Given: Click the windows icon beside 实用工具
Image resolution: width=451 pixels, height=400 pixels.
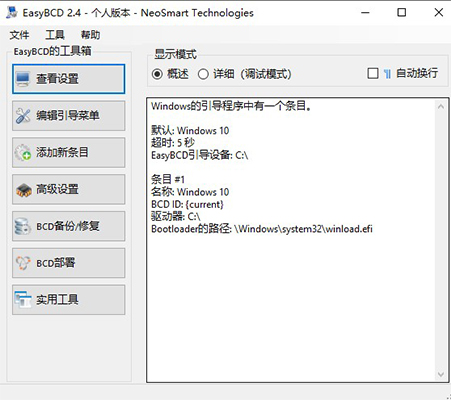Looking at the screenshot, I should point(23,299).
